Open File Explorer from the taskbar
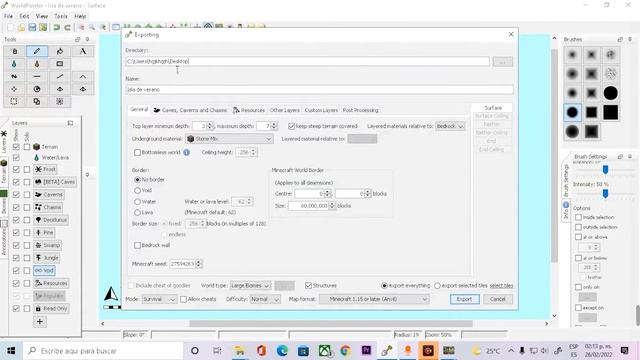Image resolution: width=640 pixels, height=360 pixels. (x=239, y=351)
